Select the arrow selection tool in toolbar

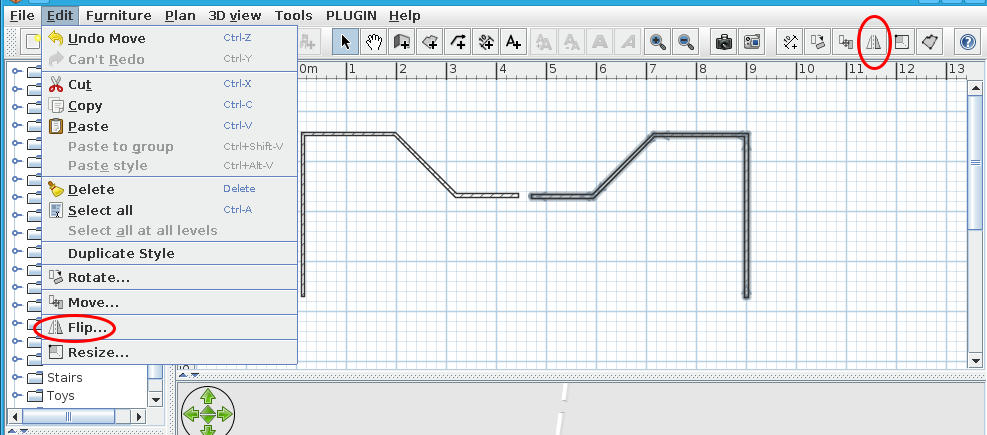[345, 42]
